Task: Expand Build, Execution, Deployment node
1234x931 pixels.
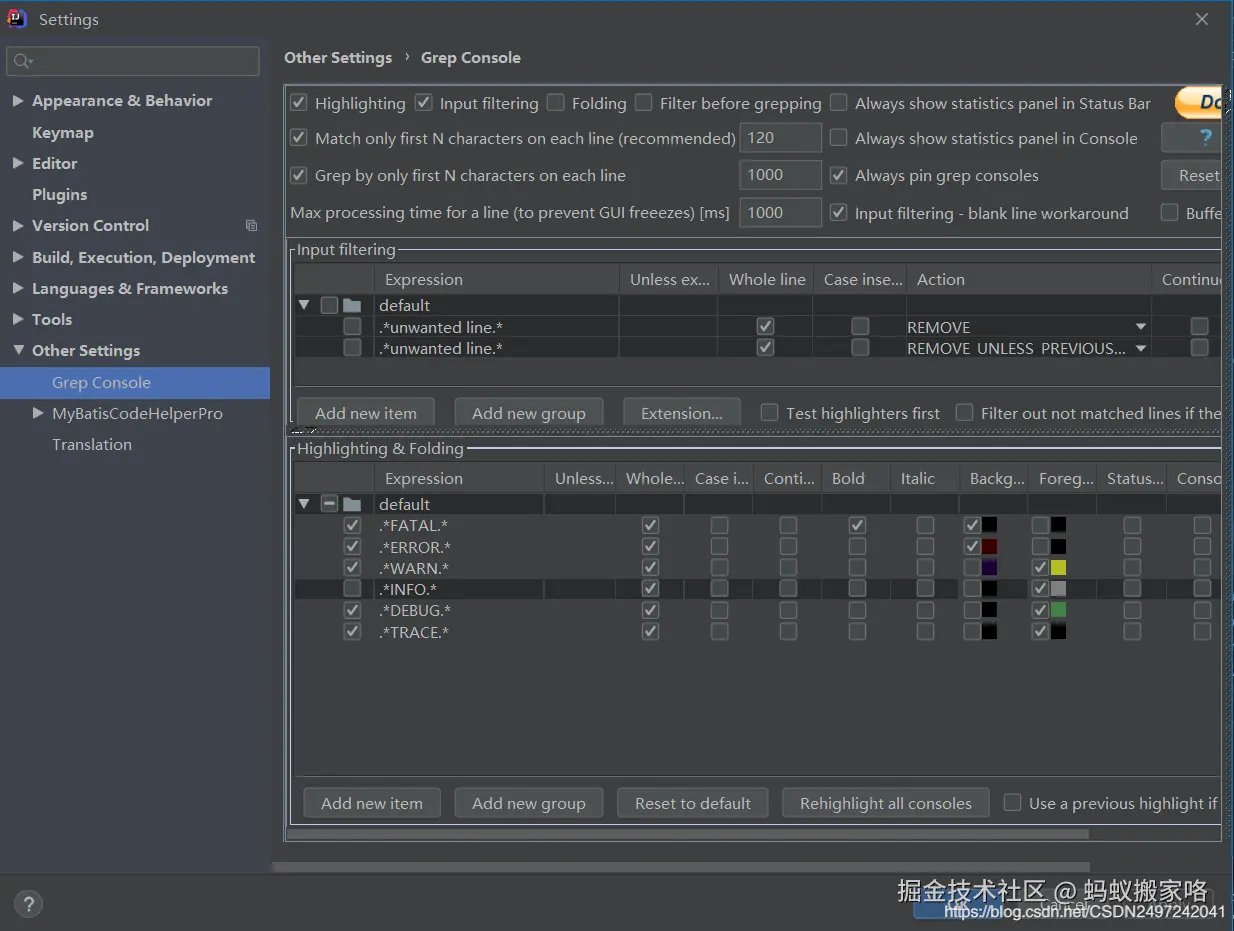Action: point(18,257)
